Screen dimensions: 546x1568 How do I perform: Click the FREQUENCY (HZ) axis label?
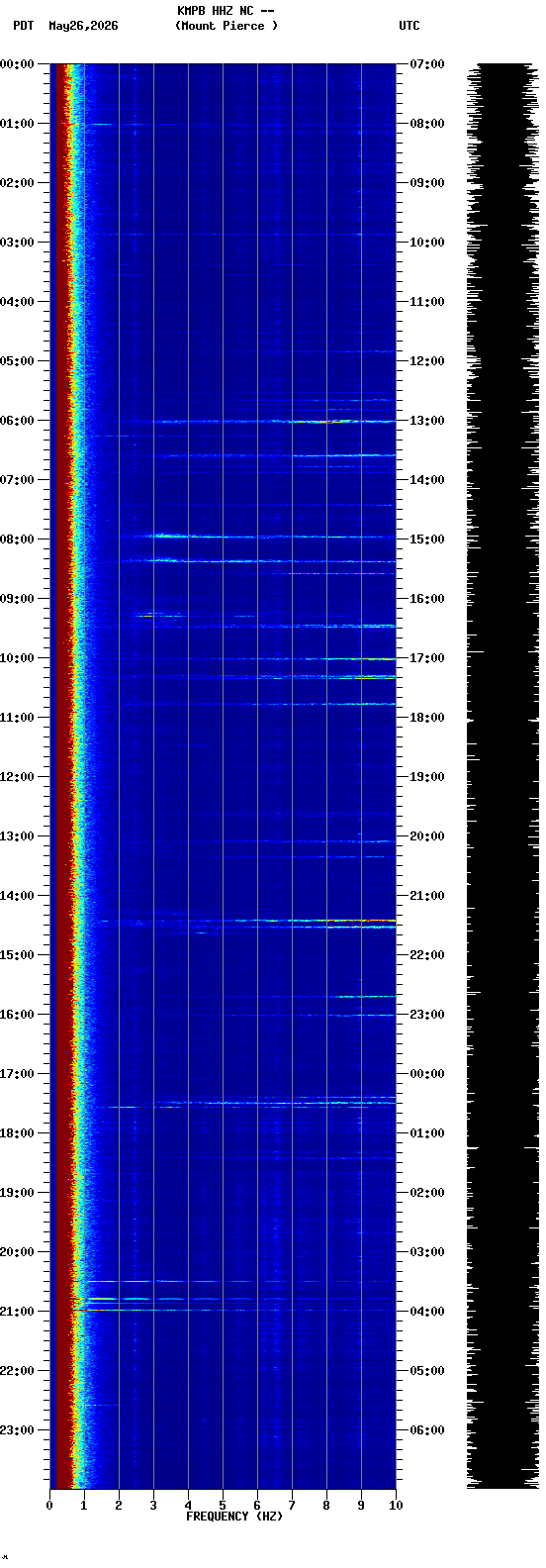tap(234, 1517)
